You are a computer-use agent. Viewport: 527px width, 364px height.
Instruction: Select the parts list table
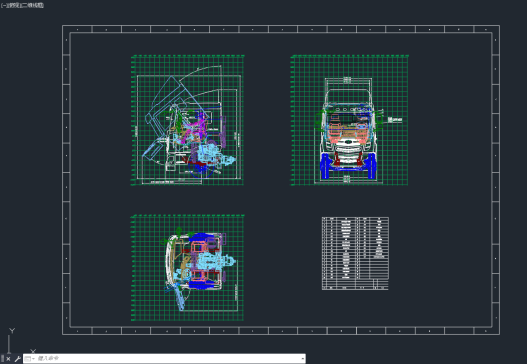355,253
